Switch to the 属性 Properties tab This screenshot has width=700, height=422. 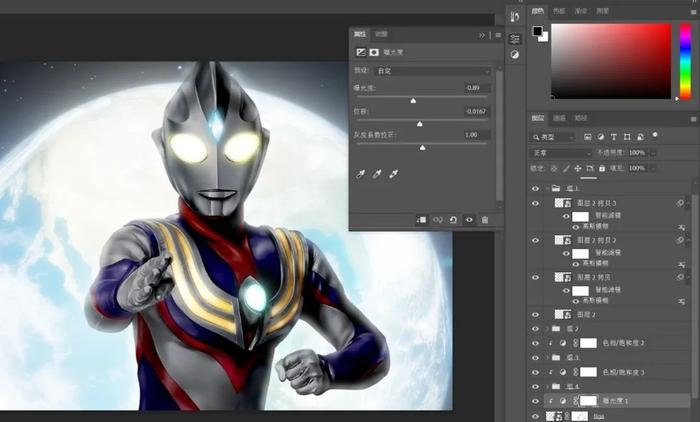point(360,34)
